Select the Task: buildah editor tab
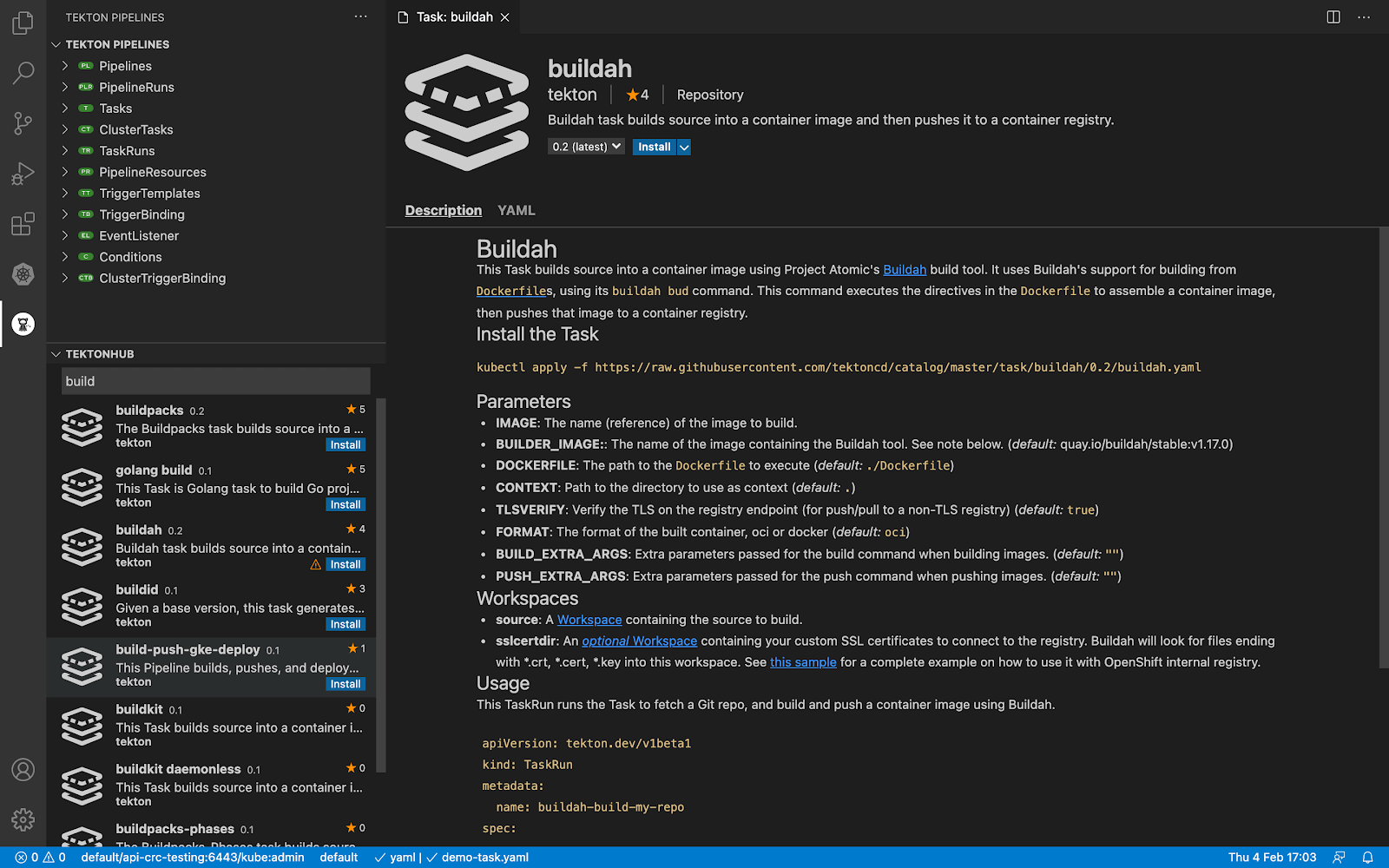Viewport: 1389px width, 868px height. (453, 17)
